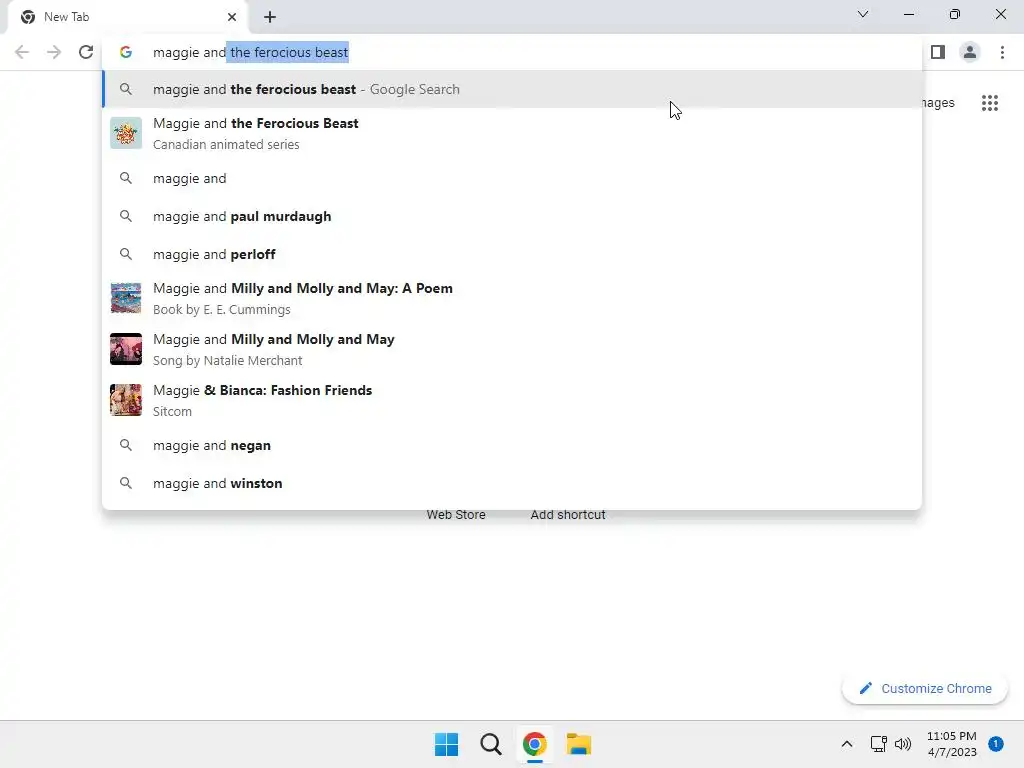This screenshot has height=768, width=1024.
Task: Select 'maggie and paul murdaugh' suggestion
Action: tap(512, 216)
